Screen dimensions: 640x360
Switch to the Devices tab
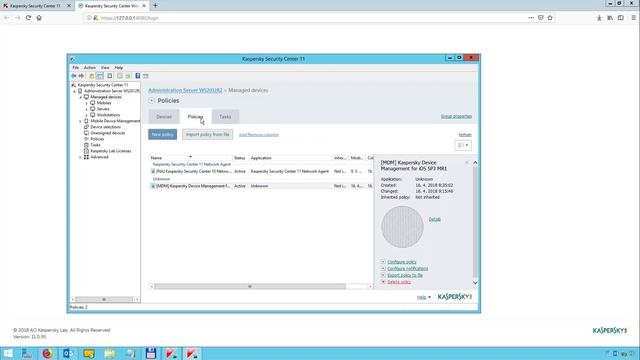[x=164, y=117]
